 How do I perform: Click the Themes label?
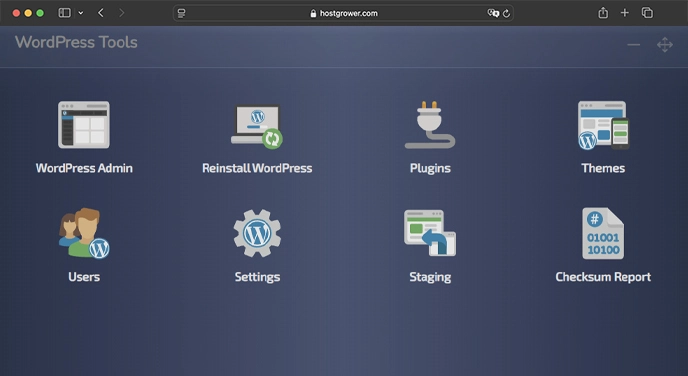(x=603, y=168)
